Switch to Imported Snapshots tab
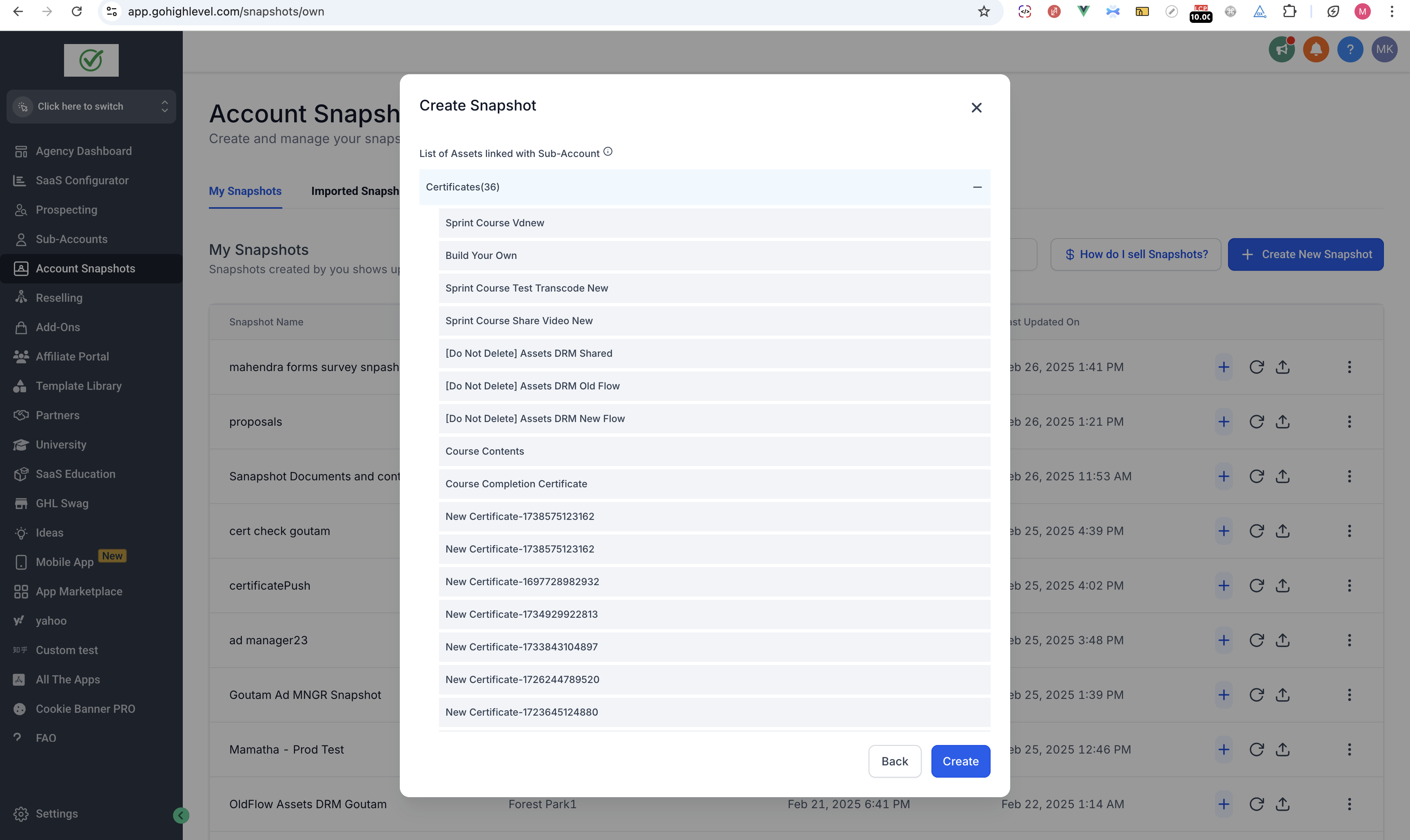This screenshot has width=1410, height=840. 355,191
